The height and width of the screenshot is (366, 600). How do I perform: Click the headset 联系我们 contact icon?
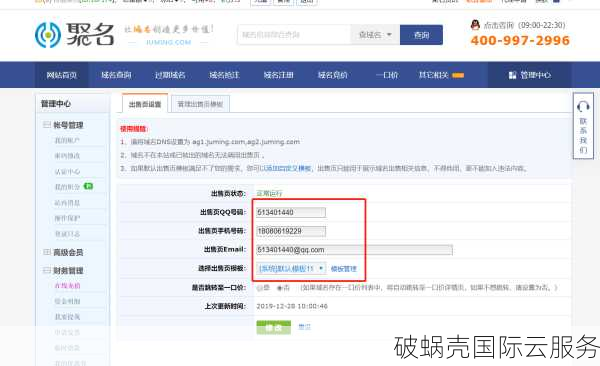coord(583,106)
